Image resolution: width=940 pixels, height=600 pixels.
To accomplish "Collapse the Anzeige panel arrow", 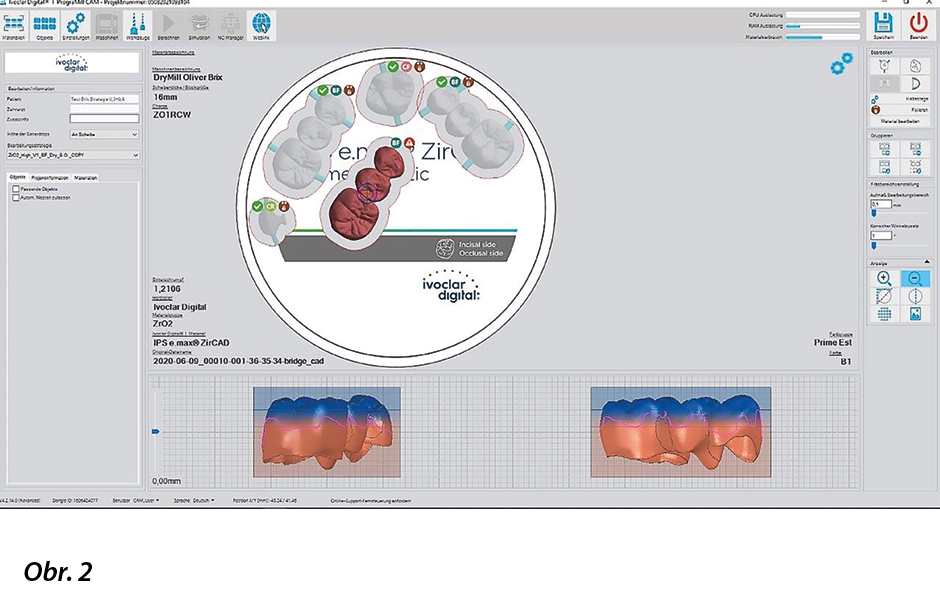I will (926, 263).
